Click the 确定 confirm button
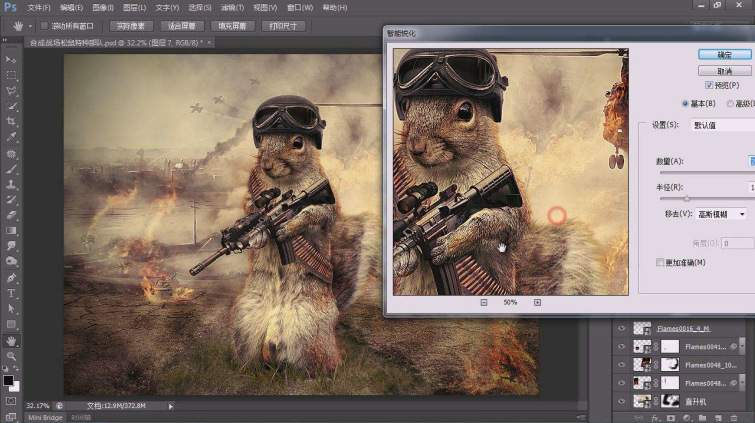The height and width of the screenshot is (423, 755). (725, 54)
